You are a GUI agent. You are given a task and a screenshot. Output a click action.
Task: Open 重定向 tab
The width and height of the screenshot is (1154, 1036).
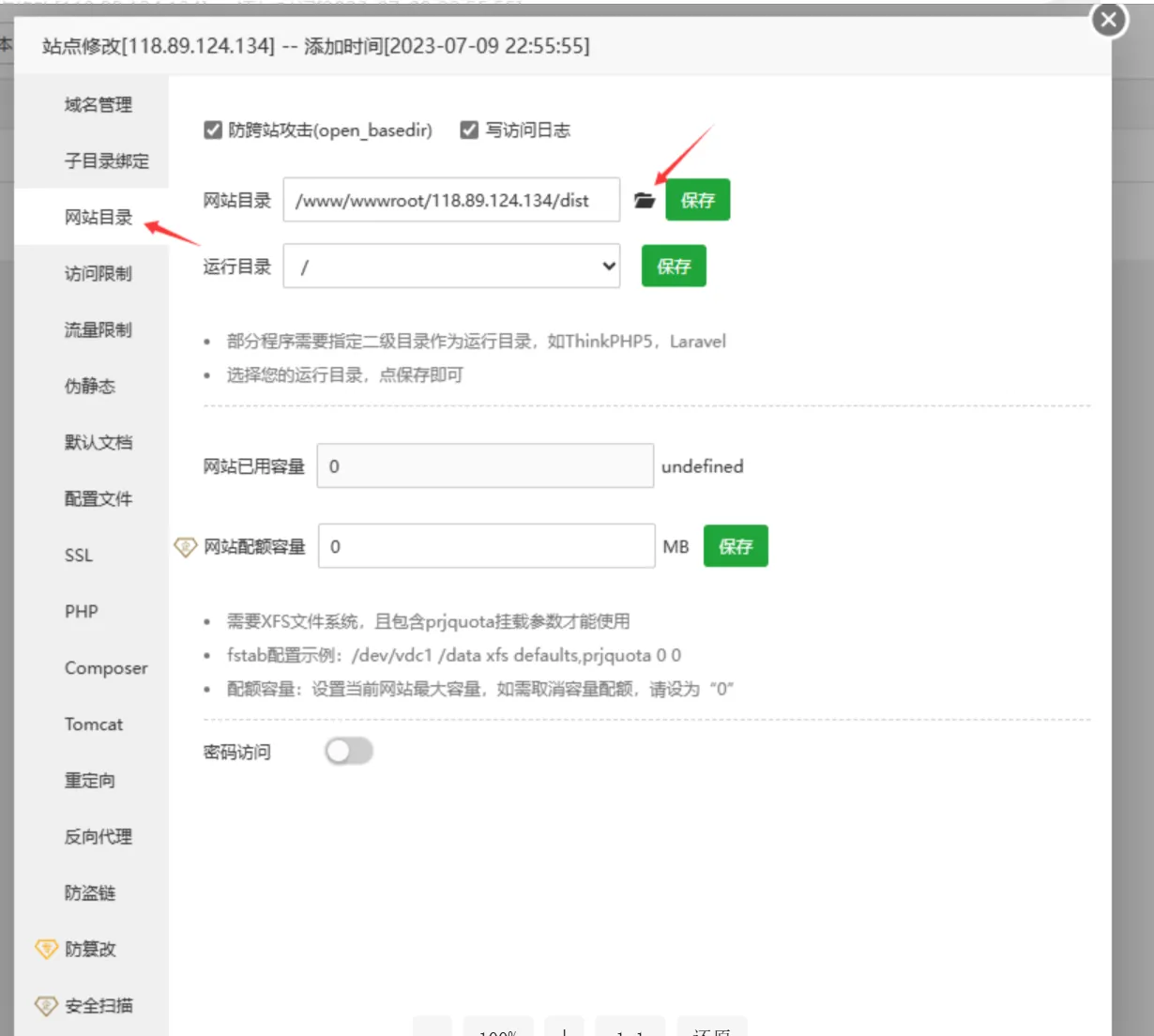(92, 780)
